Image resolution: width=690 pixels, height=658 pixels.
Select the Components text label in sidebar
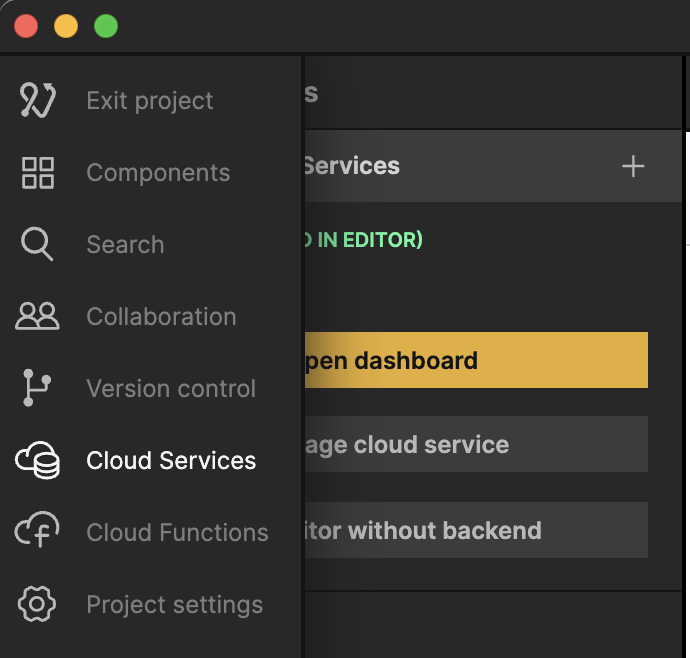click(x=158, y=173)
